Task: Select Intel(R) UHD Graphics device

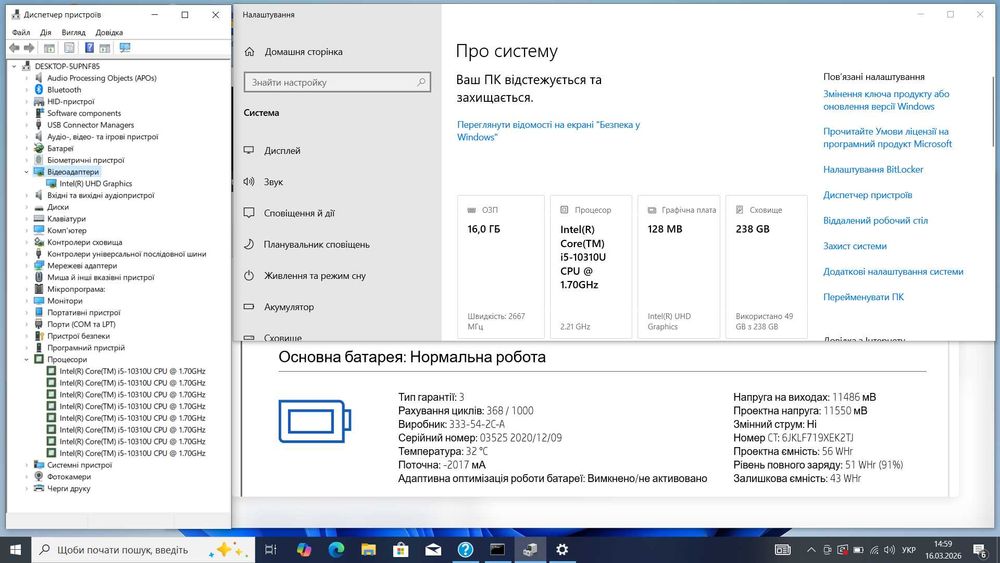Action: [x=96, y=184]
